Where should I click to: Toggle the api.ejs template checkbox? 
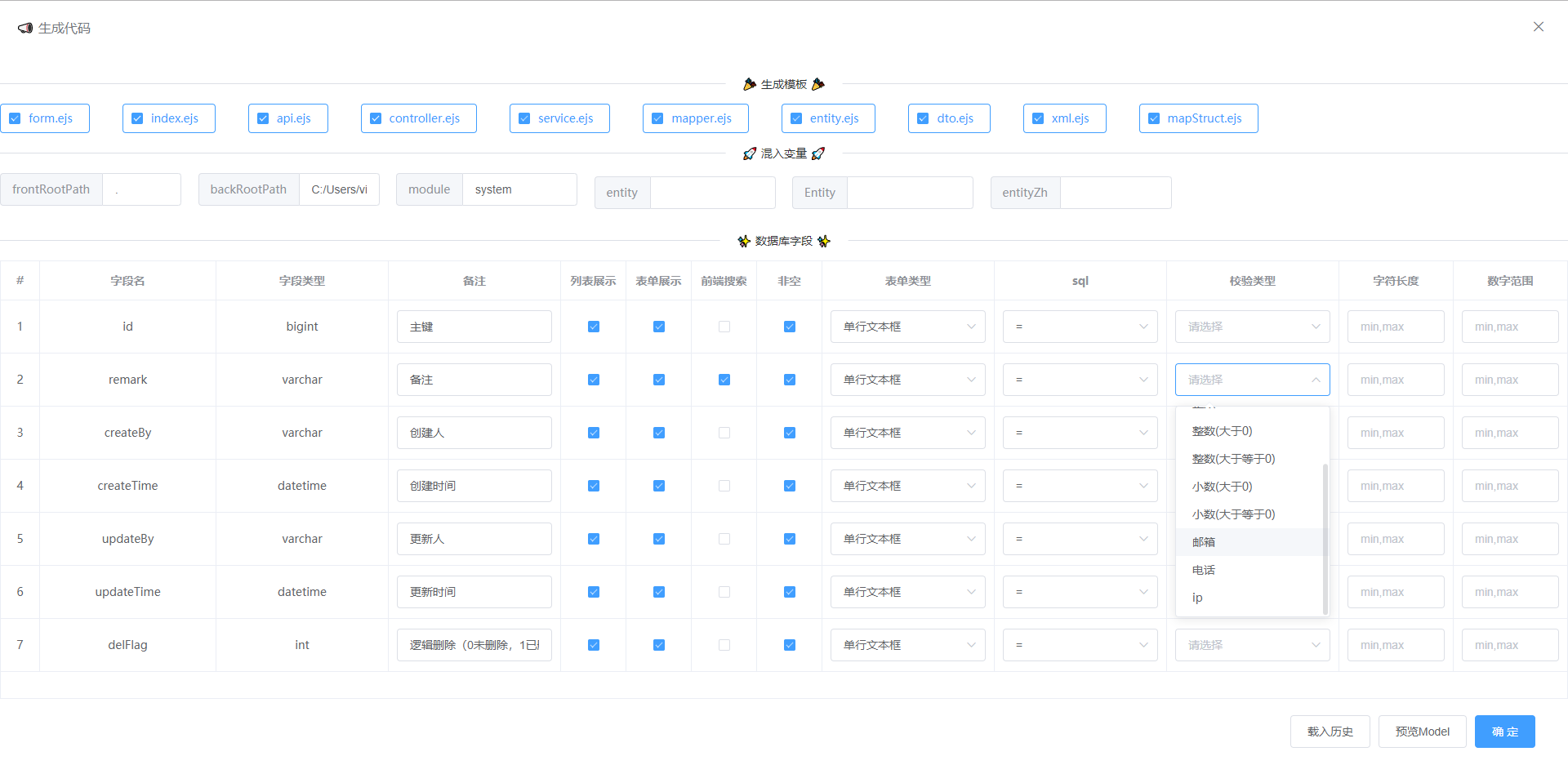[263, 118]
